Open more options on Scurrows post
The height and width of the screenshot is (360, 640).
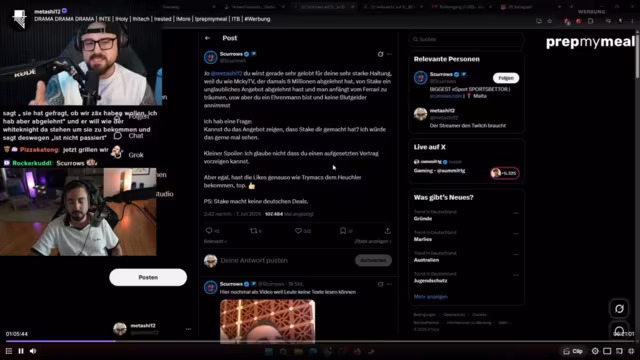point(389,54)
